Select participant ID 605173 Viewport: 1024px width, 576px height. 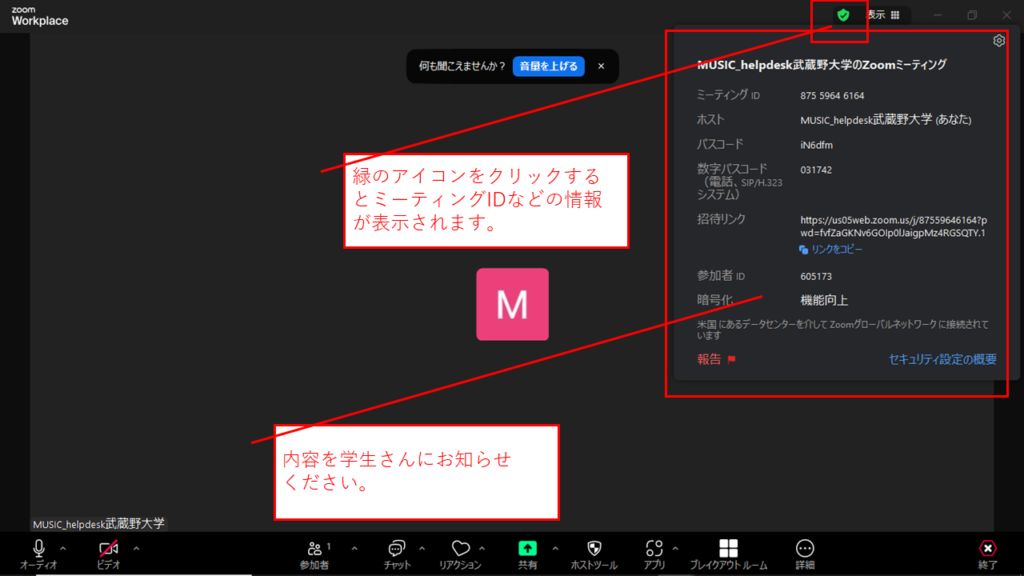[x=816, y=276]
